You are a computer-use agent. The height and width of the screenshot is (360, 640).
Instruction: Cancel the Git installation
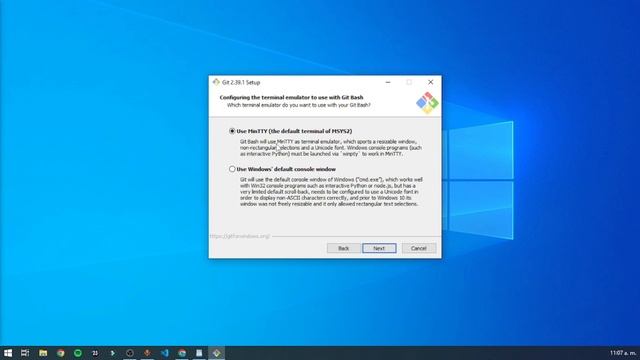(418, 248)
